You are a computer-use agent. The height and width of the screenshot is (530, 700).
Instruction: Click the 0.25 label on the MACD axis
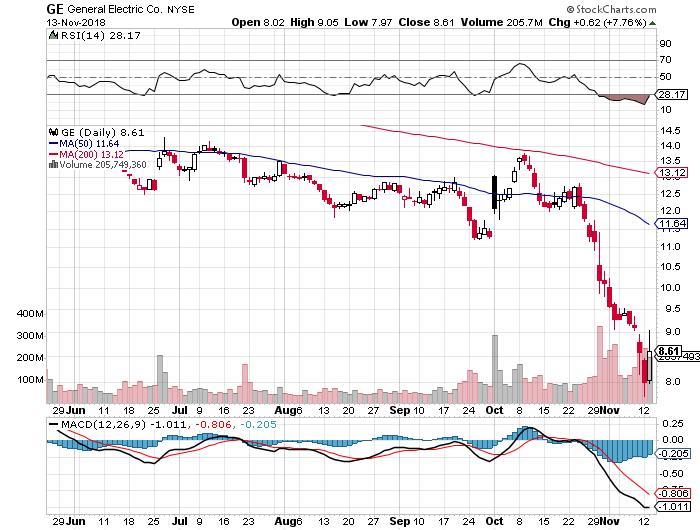pyautogui.click(x=673, y=423)
